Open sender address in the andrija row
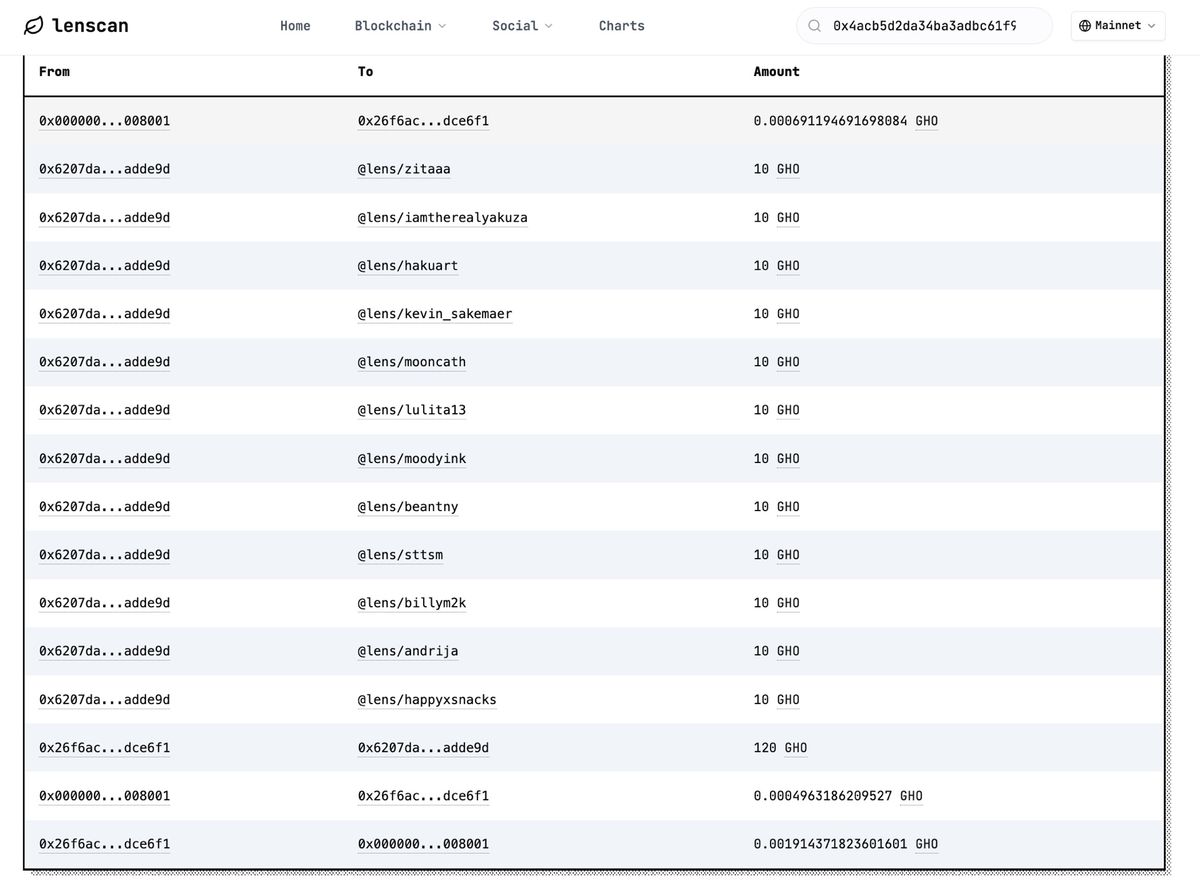 click(x=104, y=650)
